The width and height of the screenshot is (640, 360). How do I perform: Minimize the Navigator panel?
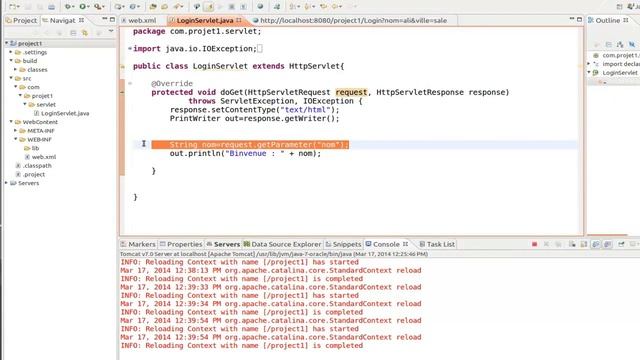[x=104, y=19]
